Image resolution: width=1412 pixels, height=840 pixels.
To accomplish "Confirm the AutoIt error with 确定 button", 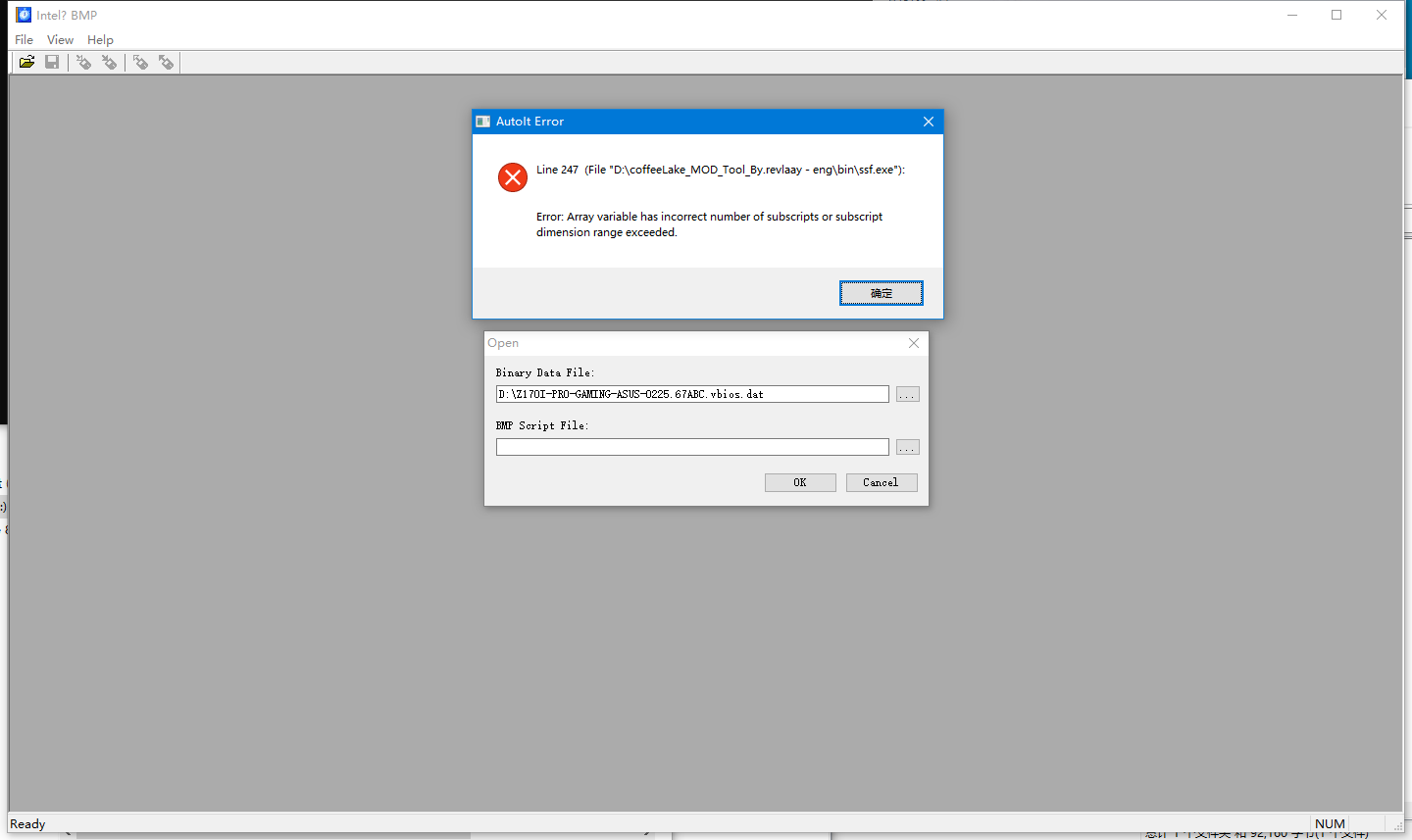I will [x=881, y=293].
